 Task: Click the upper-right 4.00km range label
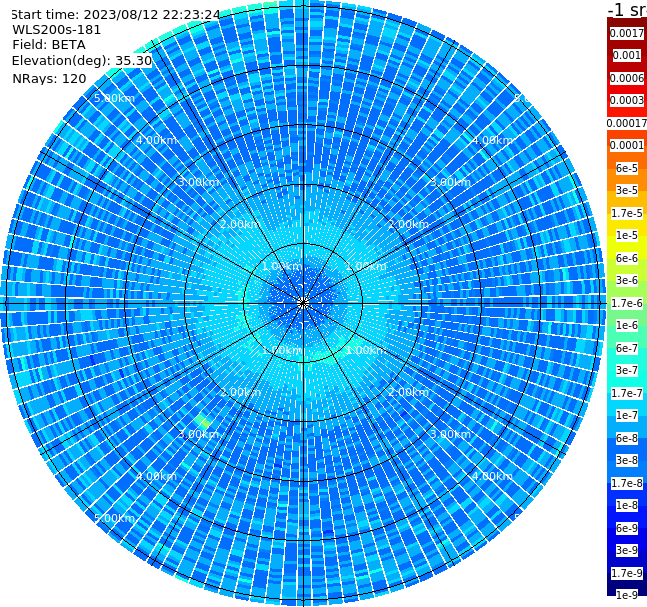pyautogui.click(x=492, y=140)
